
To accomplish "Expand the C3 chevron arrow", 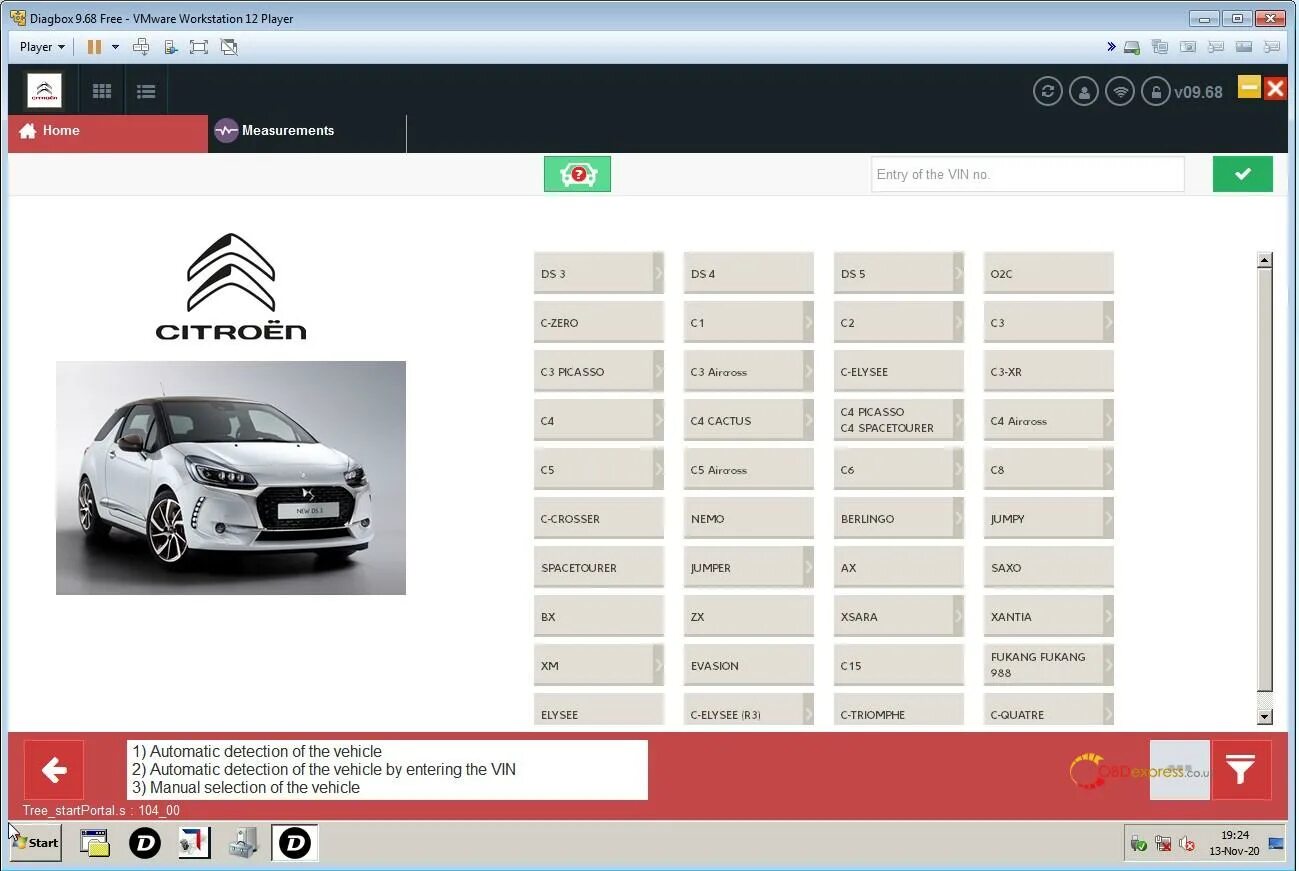I will [1108, 322].
